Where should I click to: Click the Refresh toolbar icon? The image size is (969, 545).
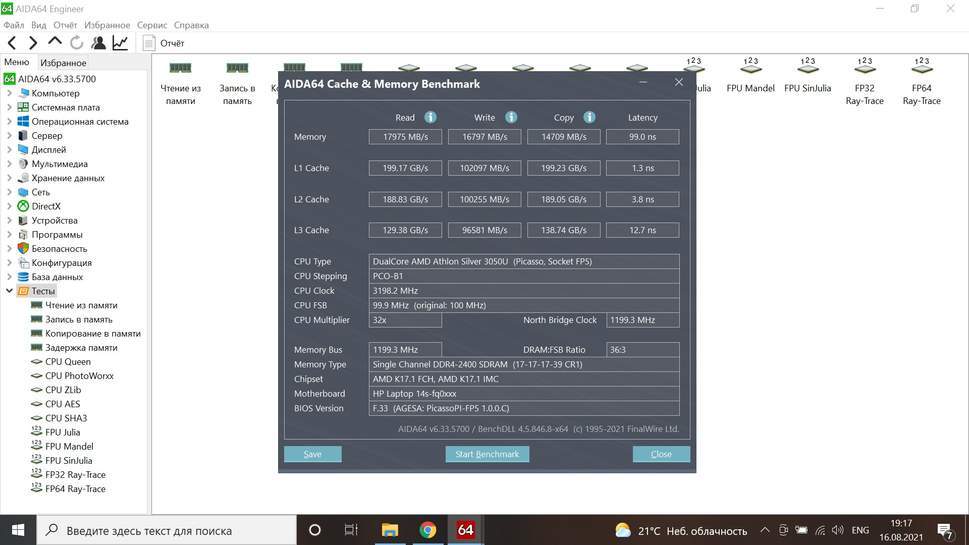pos(76,43)
